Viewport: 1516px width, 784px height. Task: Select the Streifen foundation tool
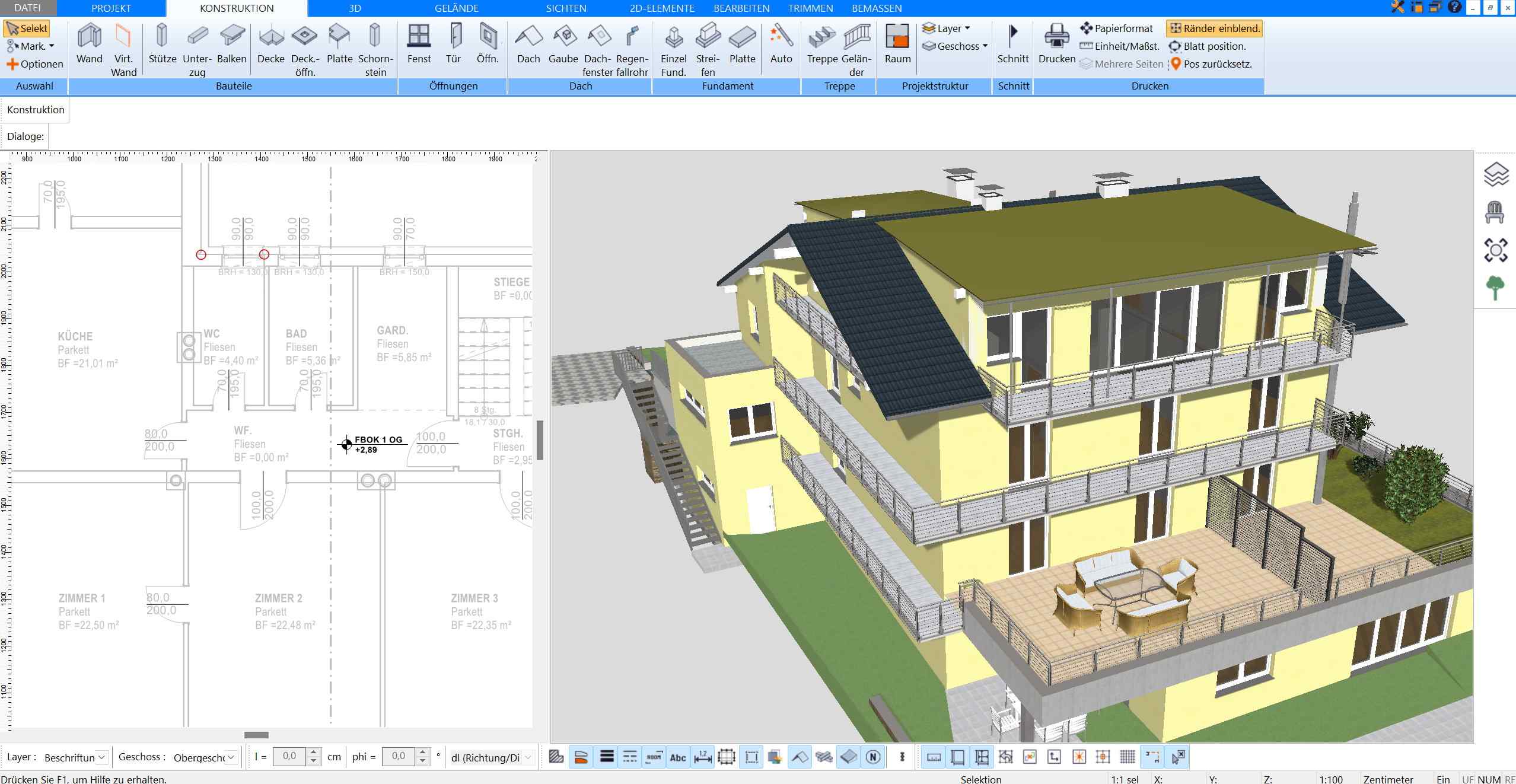(708, 50)
